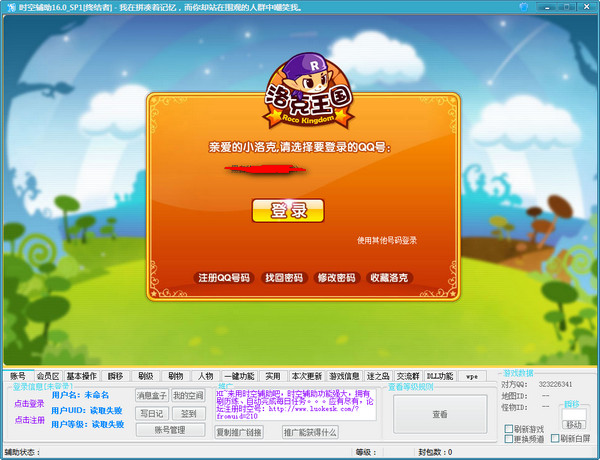Click the 复制推广链接 button

[239, 432]
